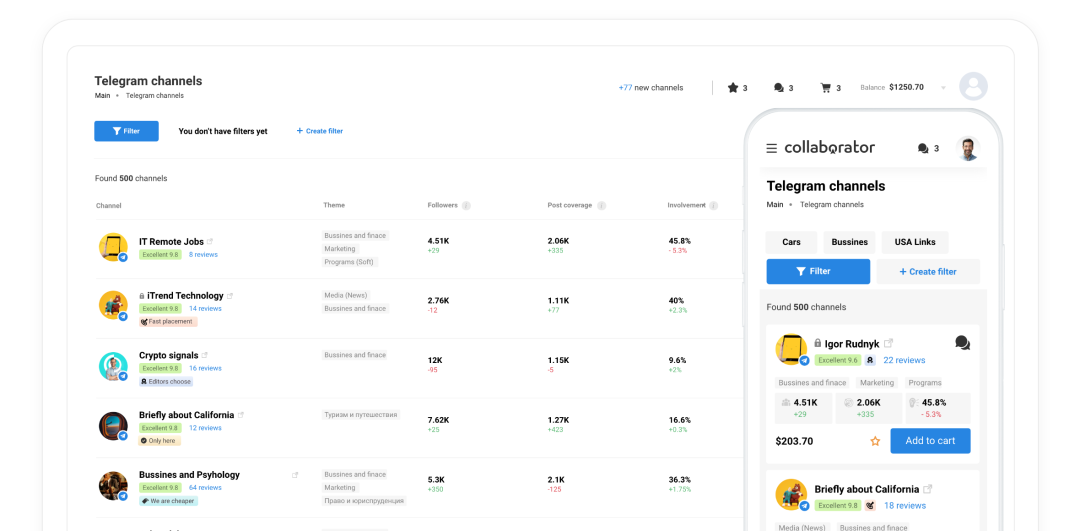Click the $203.70 price

[794, 441]
